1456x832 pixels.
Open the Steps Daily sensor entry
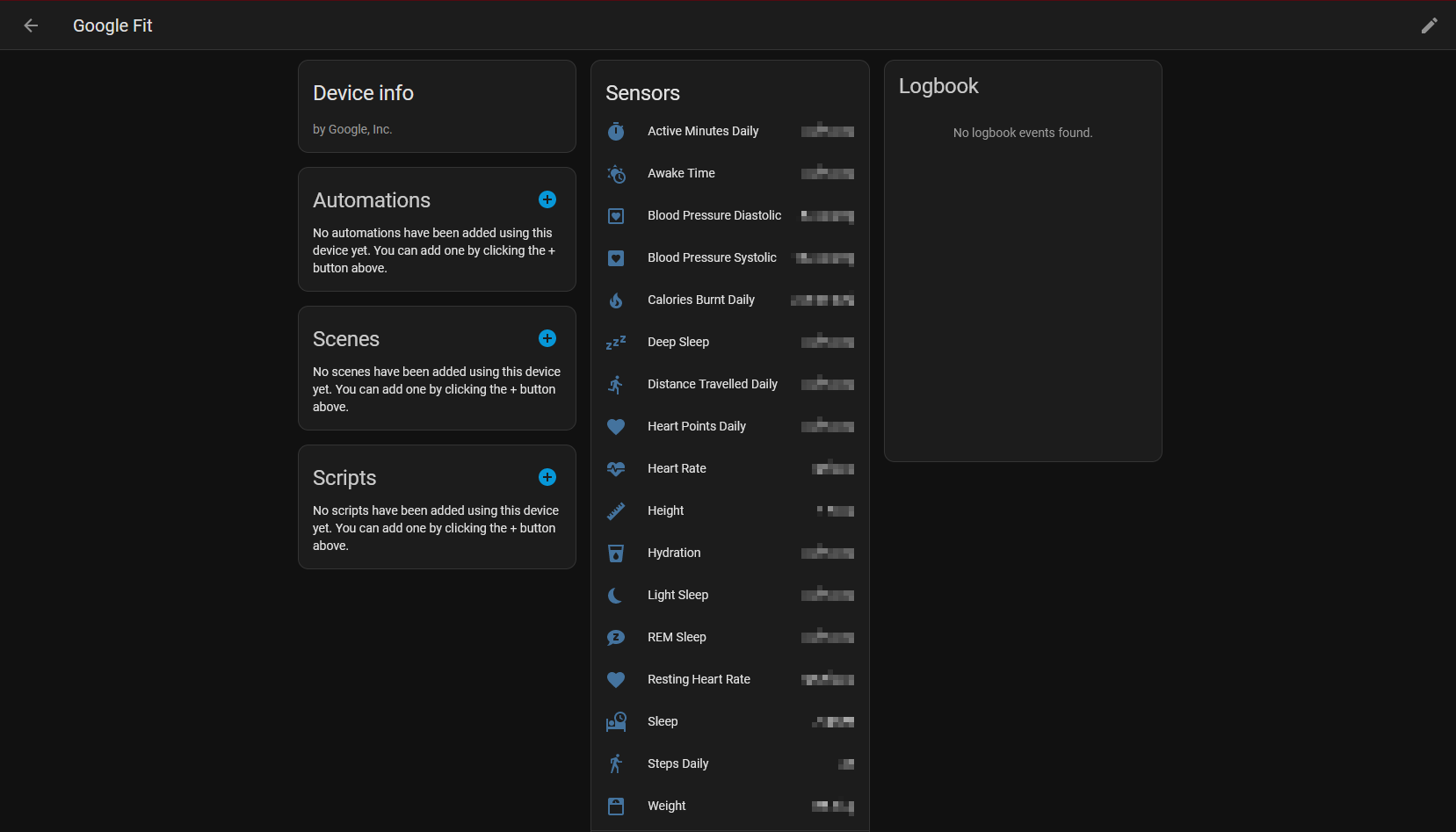point(730,763)
